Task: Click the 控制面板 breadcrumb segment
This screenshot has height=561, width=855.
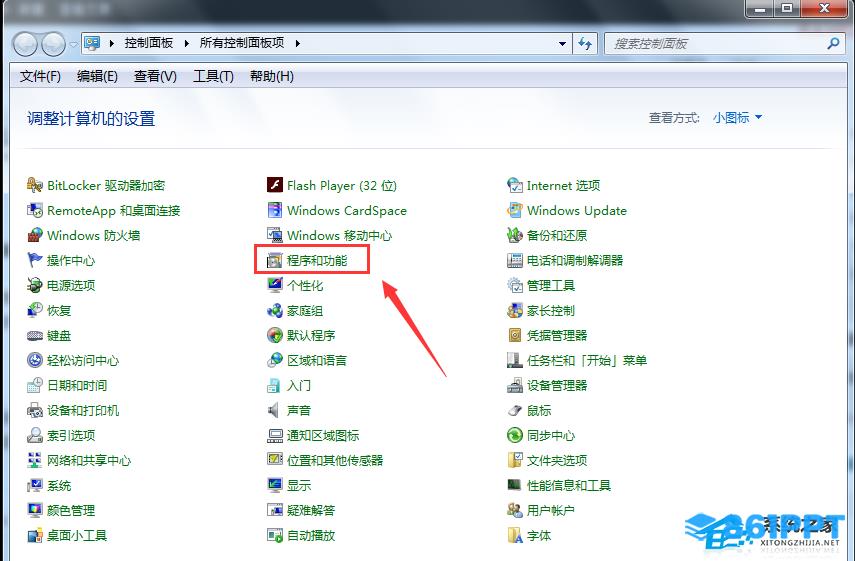Action: click(x=149, y=43)
